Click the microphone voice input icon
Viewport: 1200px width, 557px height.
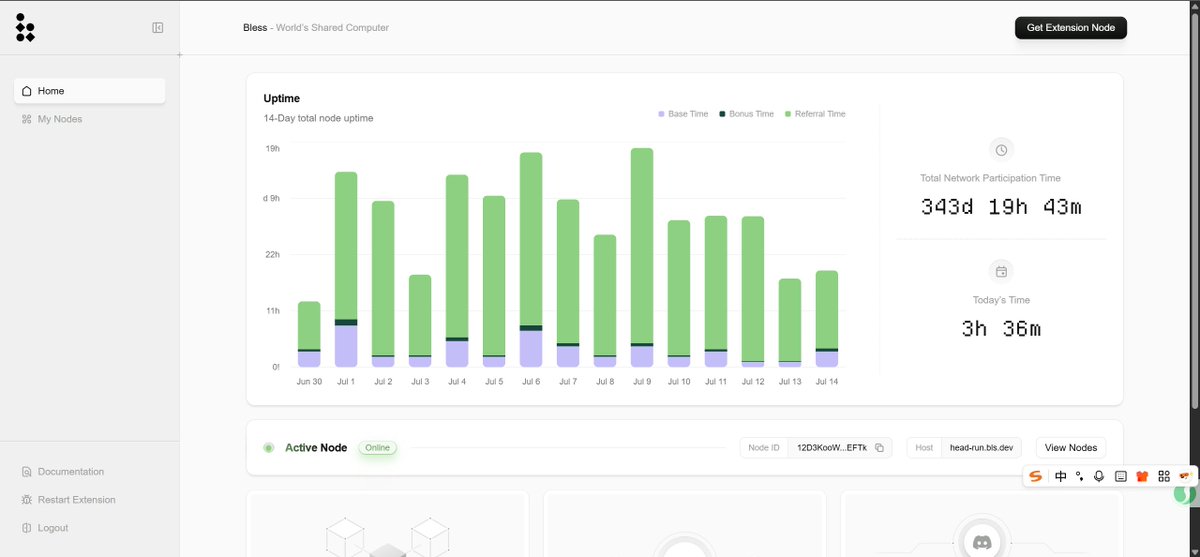click(x=1099, y=476)
